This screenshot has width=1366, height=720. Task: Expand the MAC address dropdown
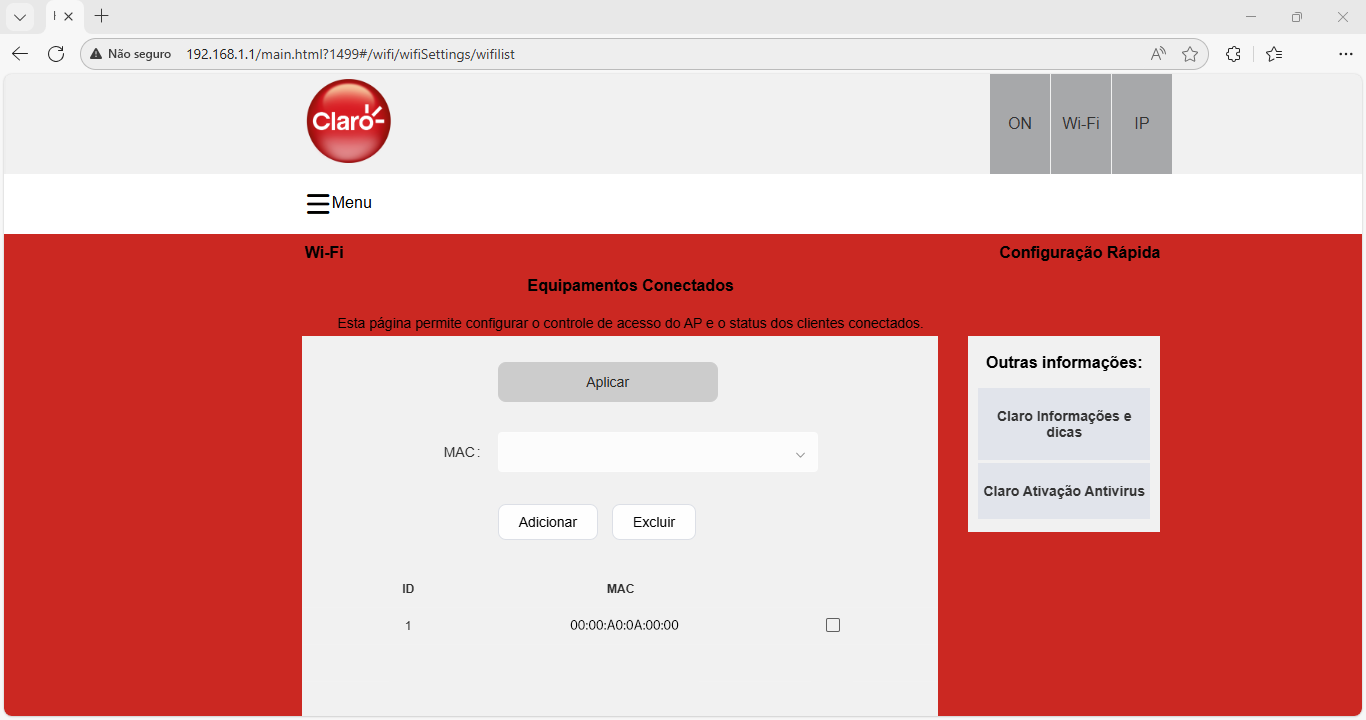click(799, 453)
